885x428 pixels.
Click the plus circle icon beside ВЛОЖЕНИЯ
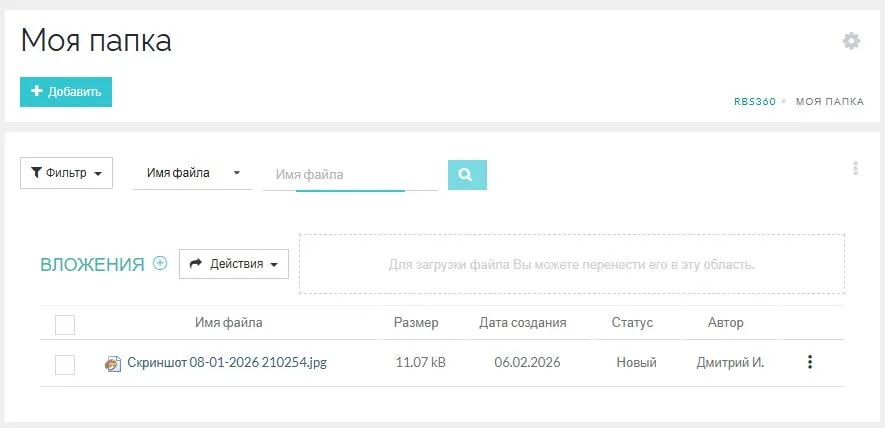point(160,264)
